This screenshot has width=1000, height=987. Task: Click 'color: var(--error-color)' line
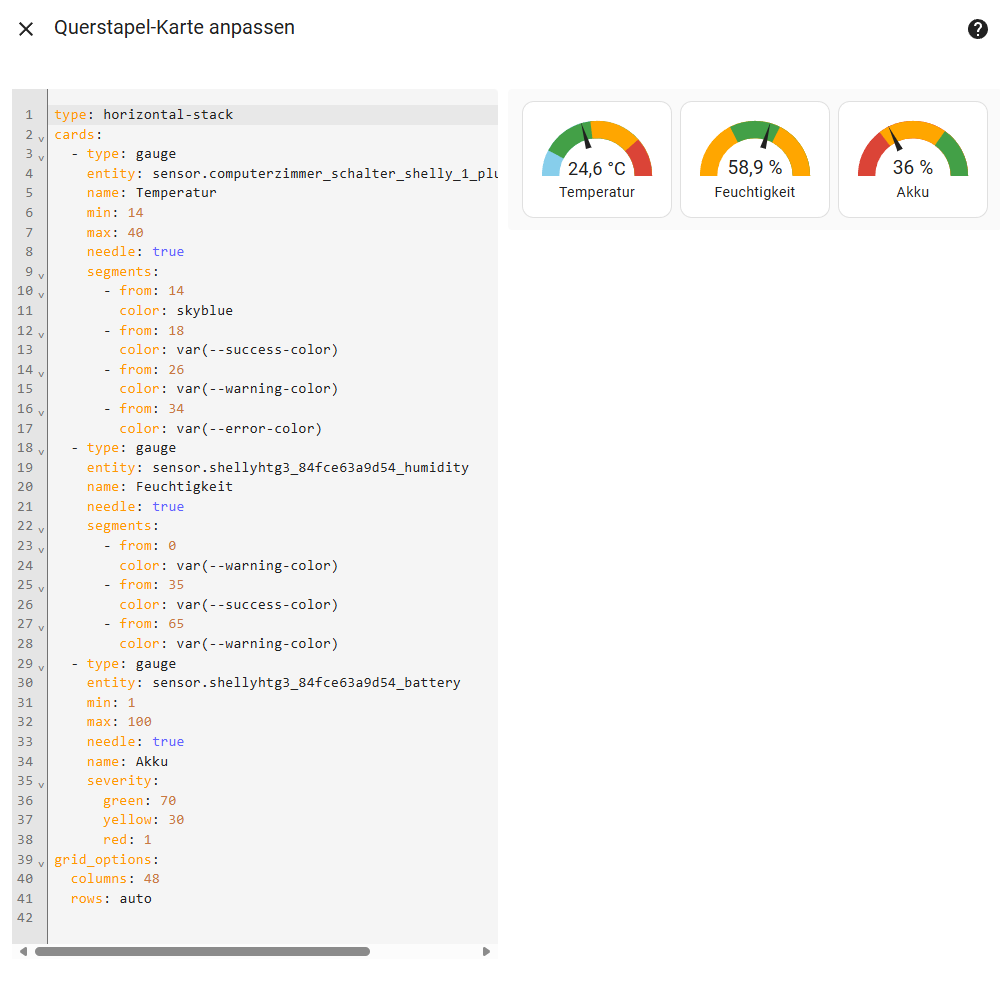221,428
